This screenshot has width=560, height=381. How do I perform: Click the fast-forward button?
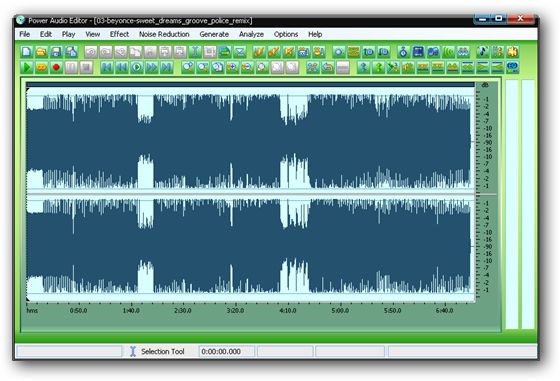pos(151,67)
